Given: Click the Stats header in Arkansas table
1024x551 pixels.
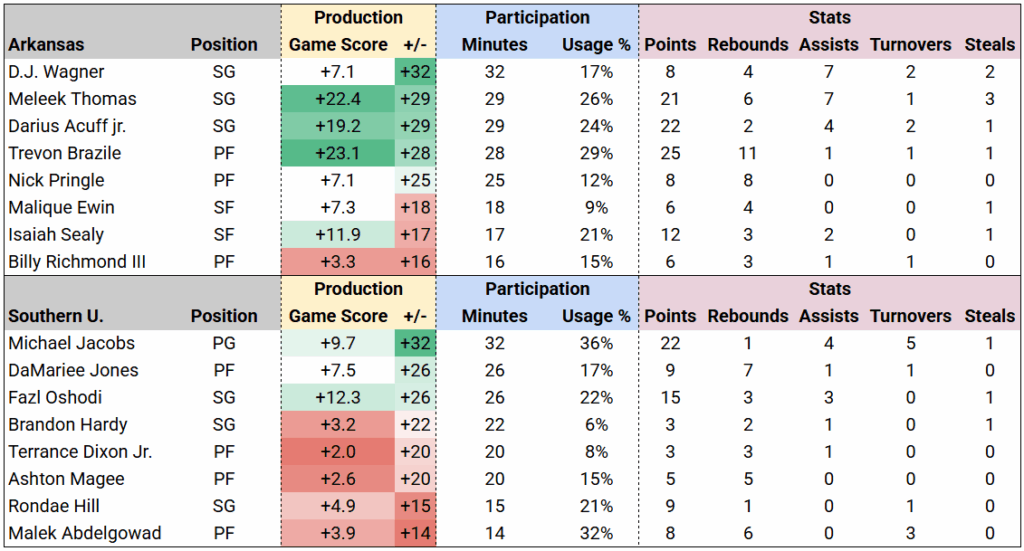Looking at the screenshot, I should [829, 18].
